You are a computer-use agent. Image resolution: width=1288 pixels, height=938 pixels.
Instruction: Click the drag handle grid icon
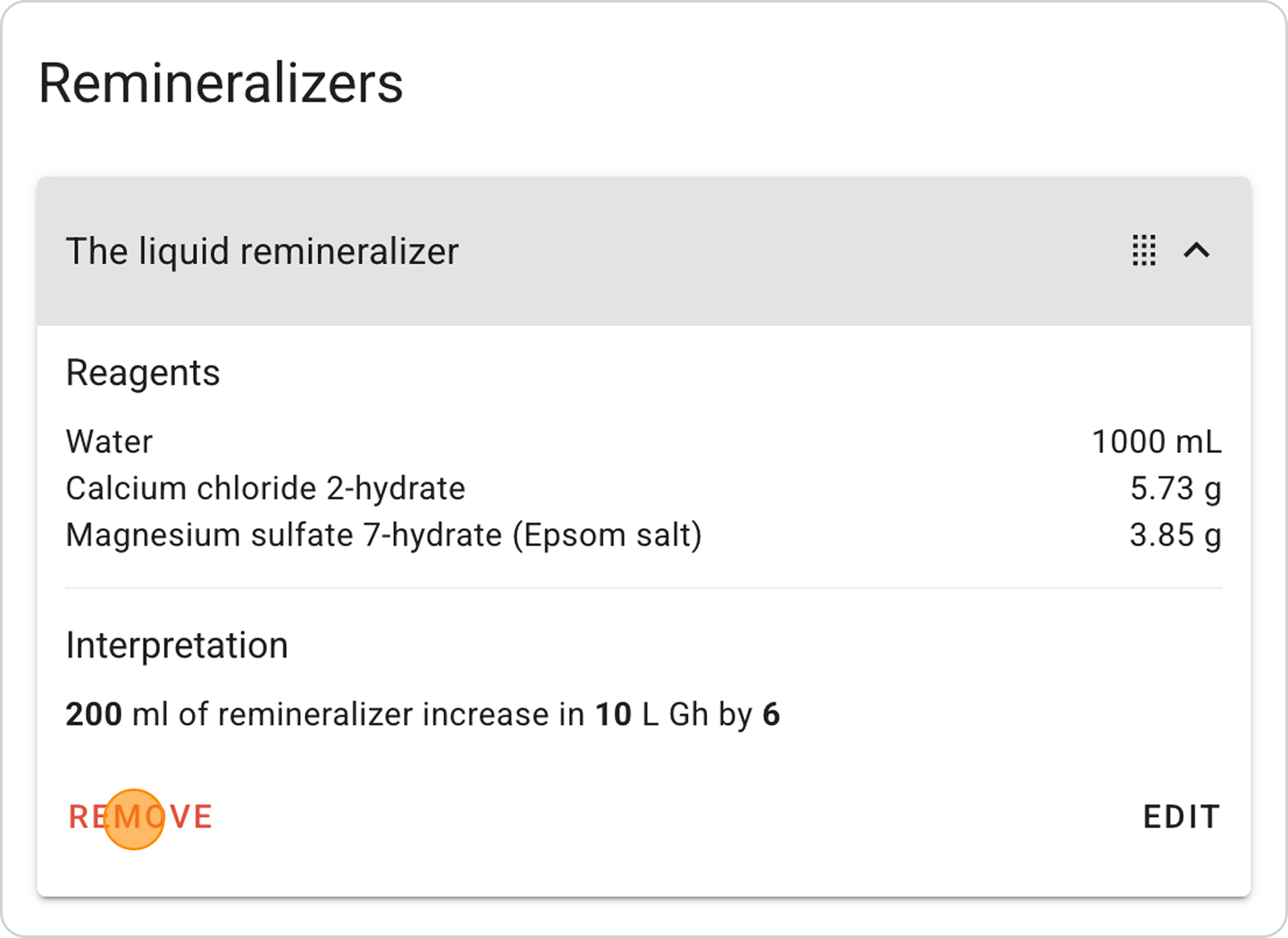point(1144,250)
